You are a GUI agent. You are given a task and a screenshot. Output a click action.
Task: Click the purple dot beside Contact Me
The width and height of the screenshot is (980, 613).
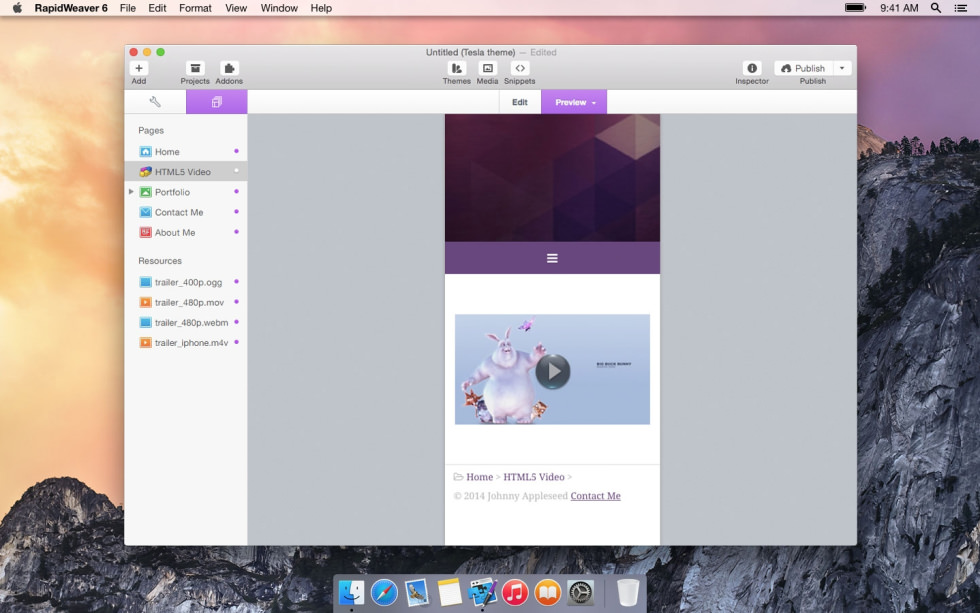click(236, 212)
